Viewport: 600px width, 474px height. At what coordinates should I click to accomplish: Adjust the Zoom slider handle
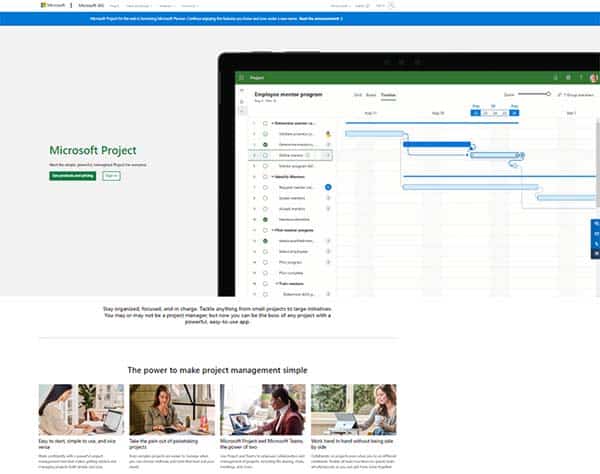548,94
